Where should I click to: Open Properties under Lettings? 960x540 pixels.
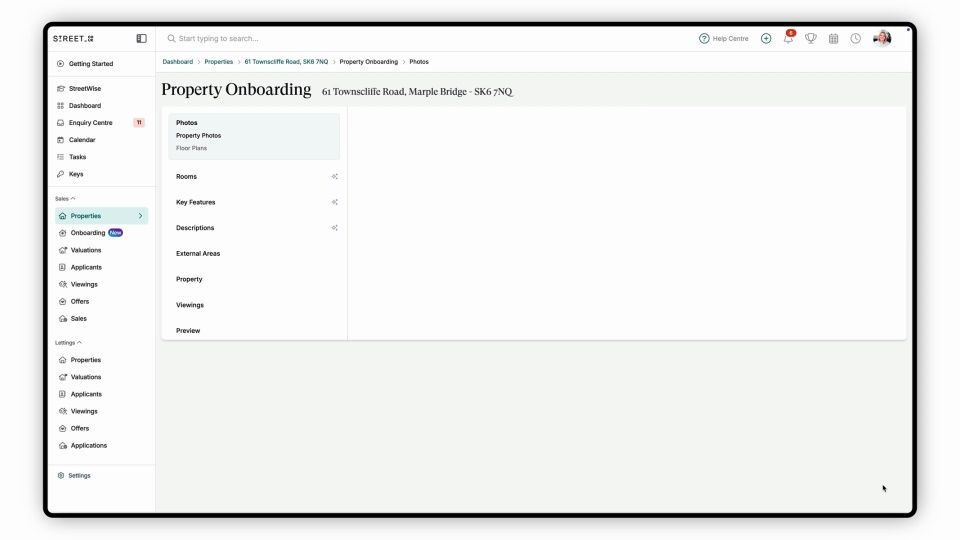86,361
